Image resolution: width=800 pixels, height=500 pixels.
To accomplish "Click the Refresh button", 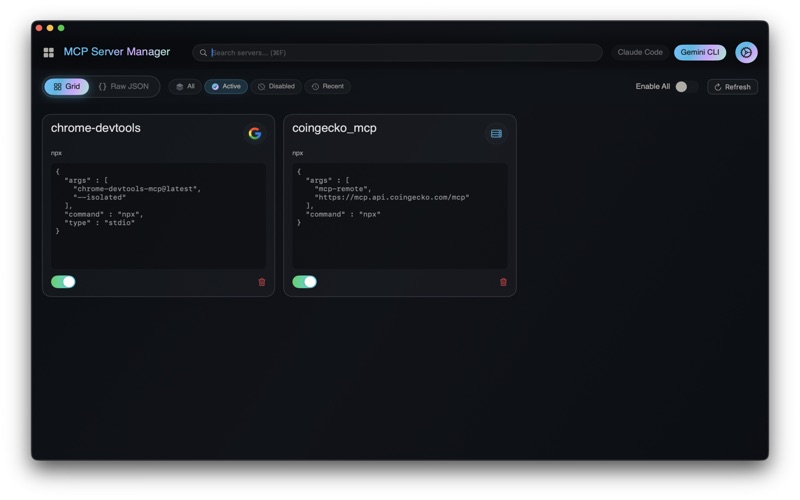I will click(732, 87).
